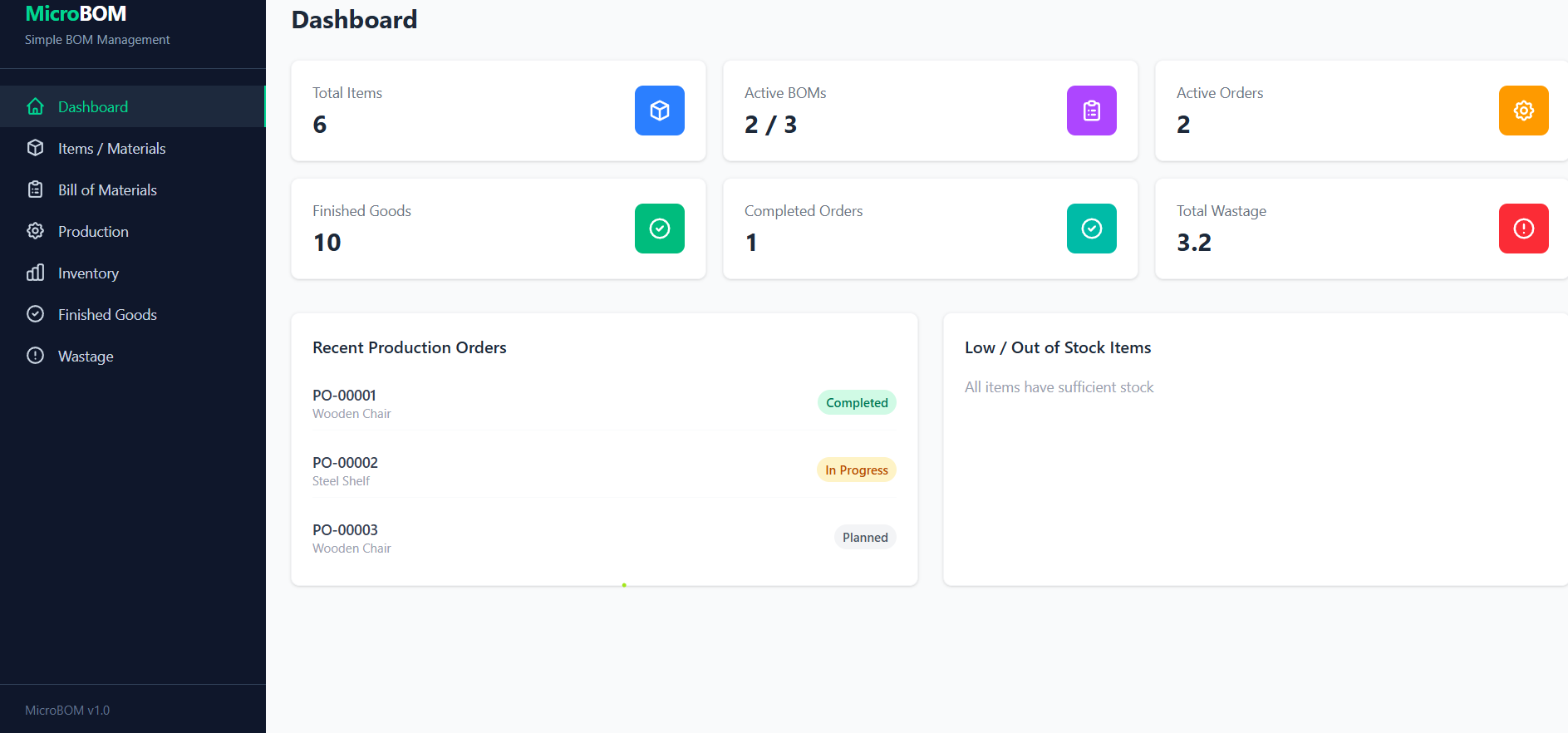Image resolution: width=1568 pixels, height=733 pixels.
Task: Click the blue cube Total Items icon
Action: point(659,111)
